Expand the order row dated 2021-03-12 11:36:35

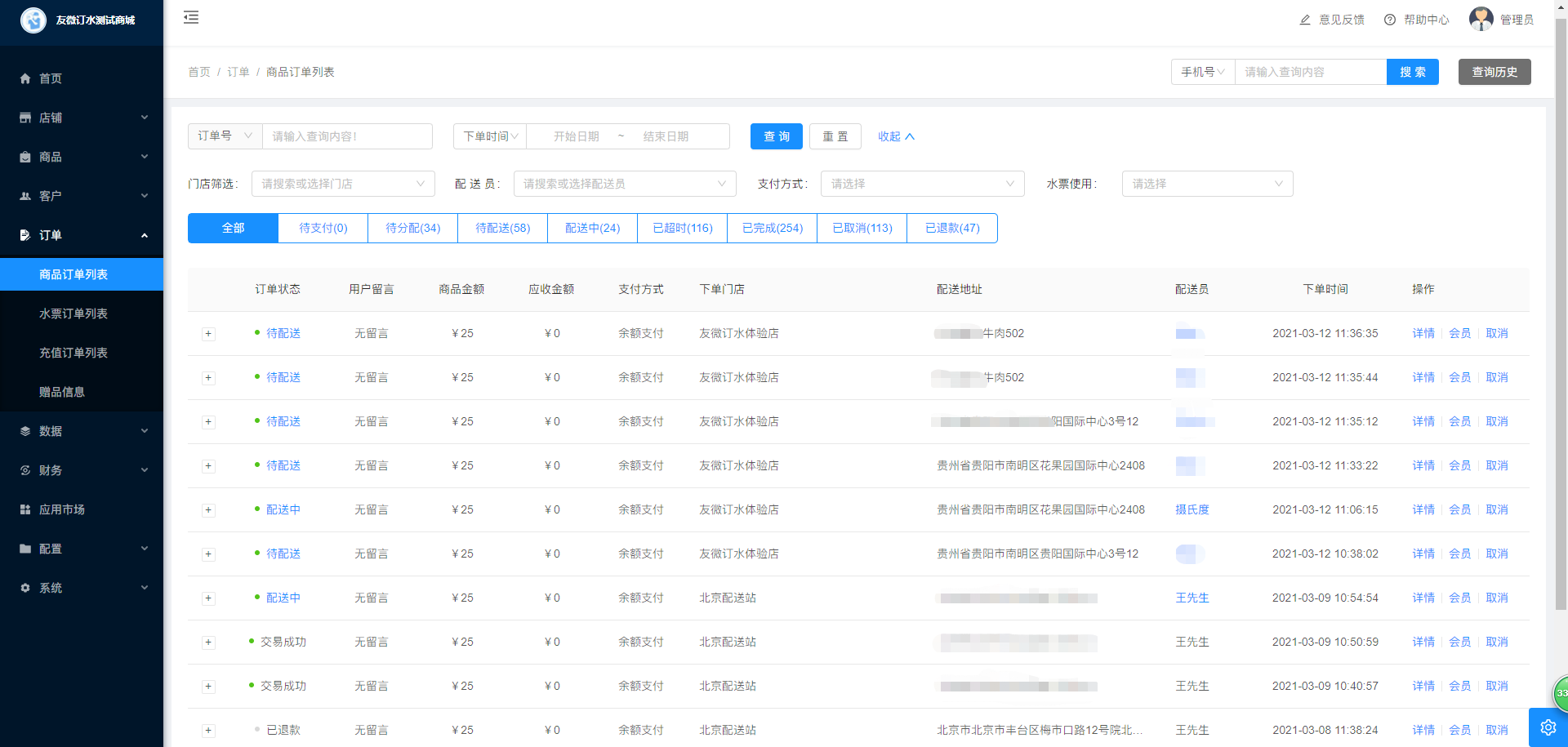click(x=208, y=334)
